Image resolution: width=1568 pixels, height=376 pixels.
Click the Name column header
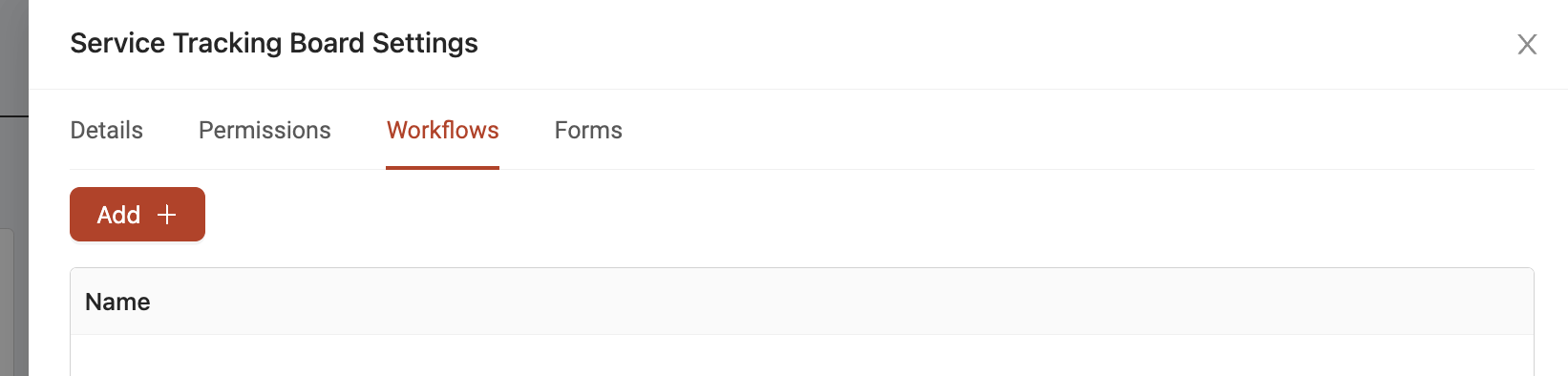coord(117,302)
